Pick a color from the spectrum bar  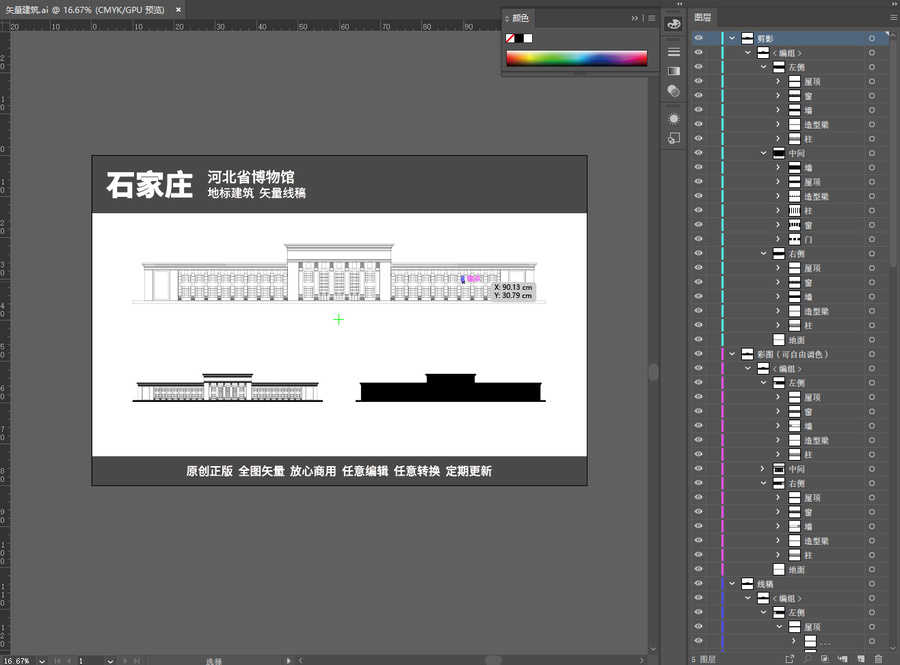[x=576, y=58]
